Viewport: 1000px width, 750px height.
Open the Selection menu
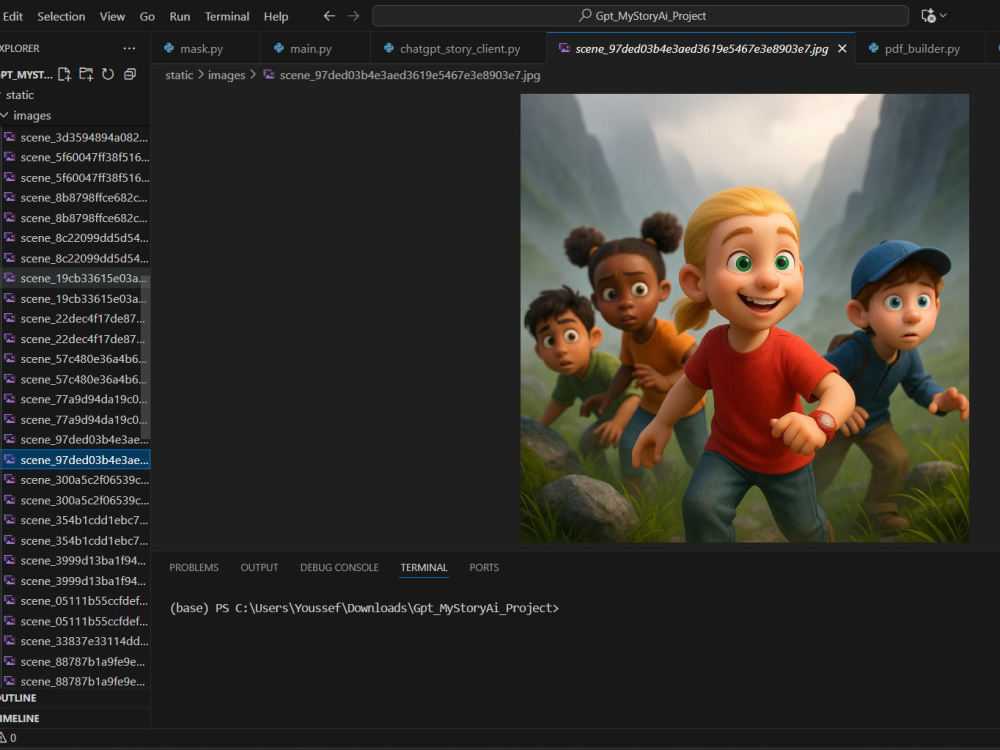click(61, 17)
